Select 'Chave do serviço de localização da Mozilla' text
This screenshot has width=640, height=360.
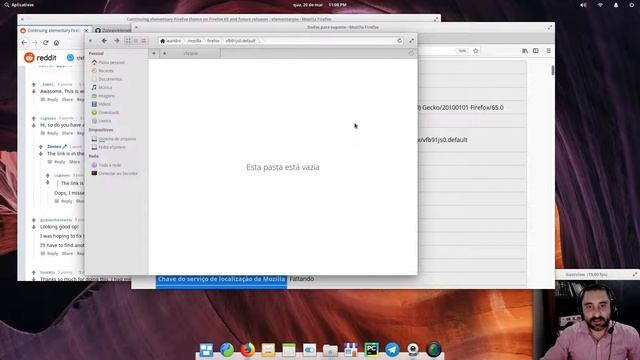(x=221, y=279)
